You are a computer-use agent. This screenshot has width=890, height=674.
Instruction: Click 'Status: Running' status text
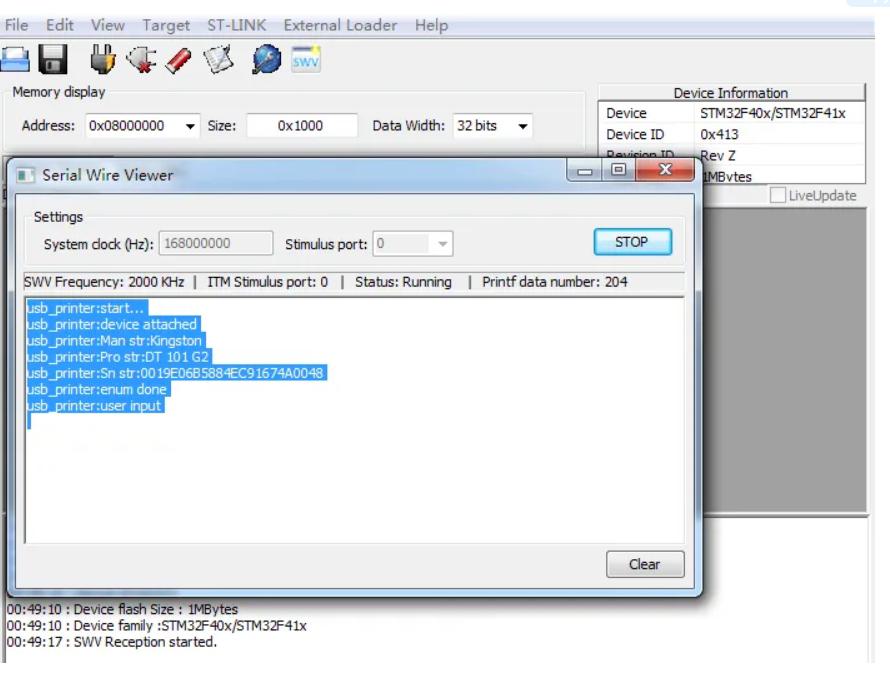click(x=403, y=282)
